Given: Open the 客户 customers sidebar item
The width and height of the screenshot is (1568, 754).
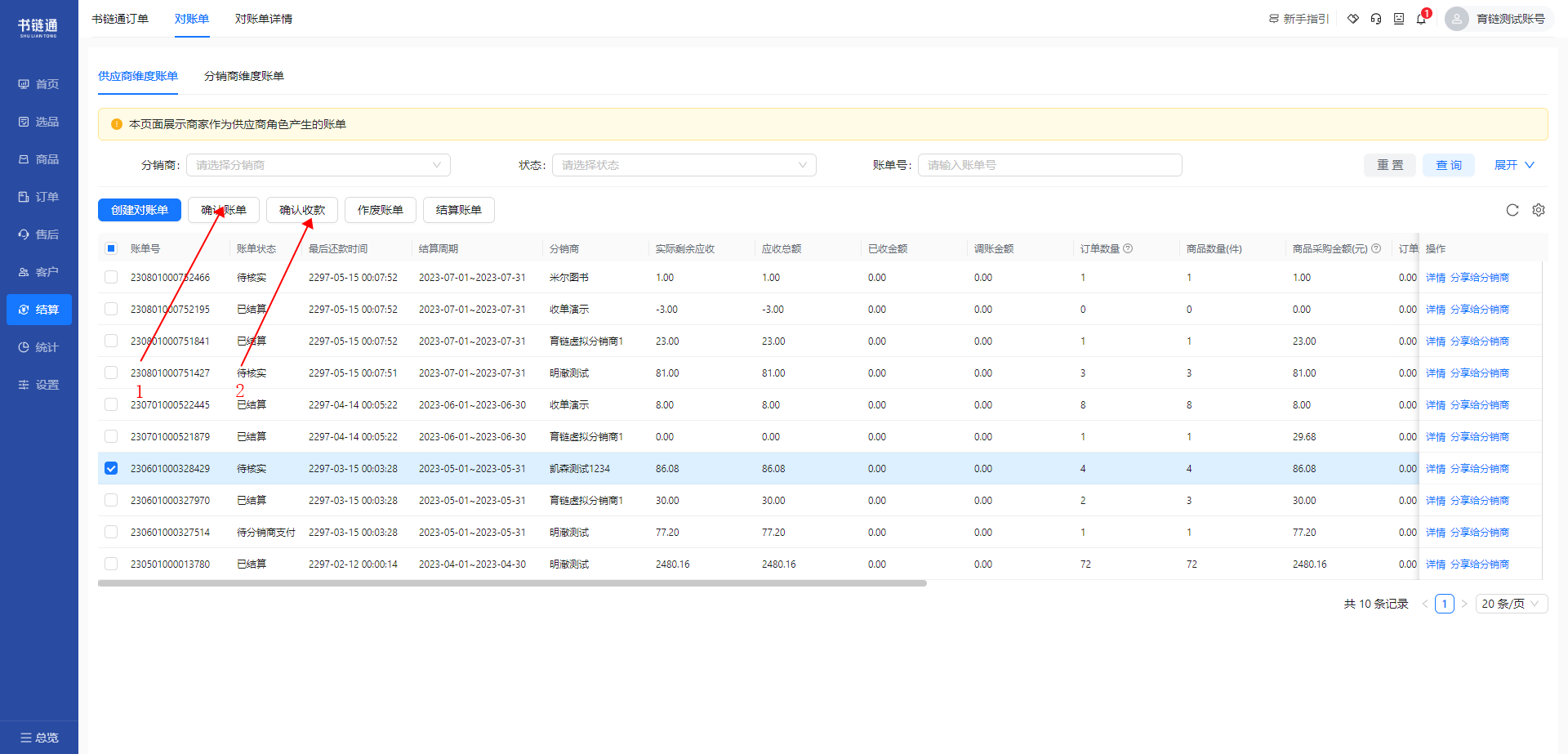Looking at the screenshot, I should (38, 272).
